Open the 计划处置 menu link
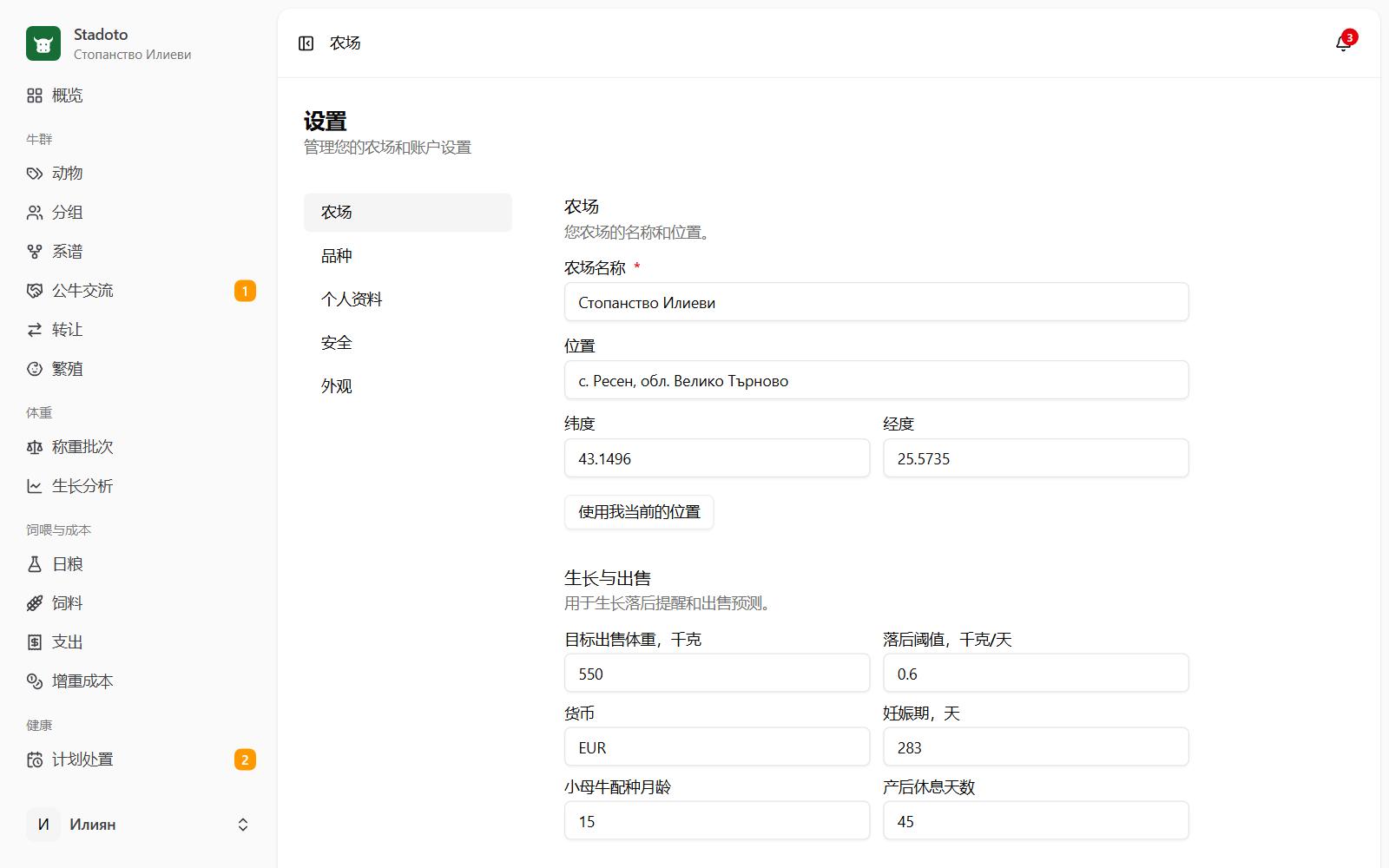The width and height of the screenshot is (1389, 868). point(139,759)
